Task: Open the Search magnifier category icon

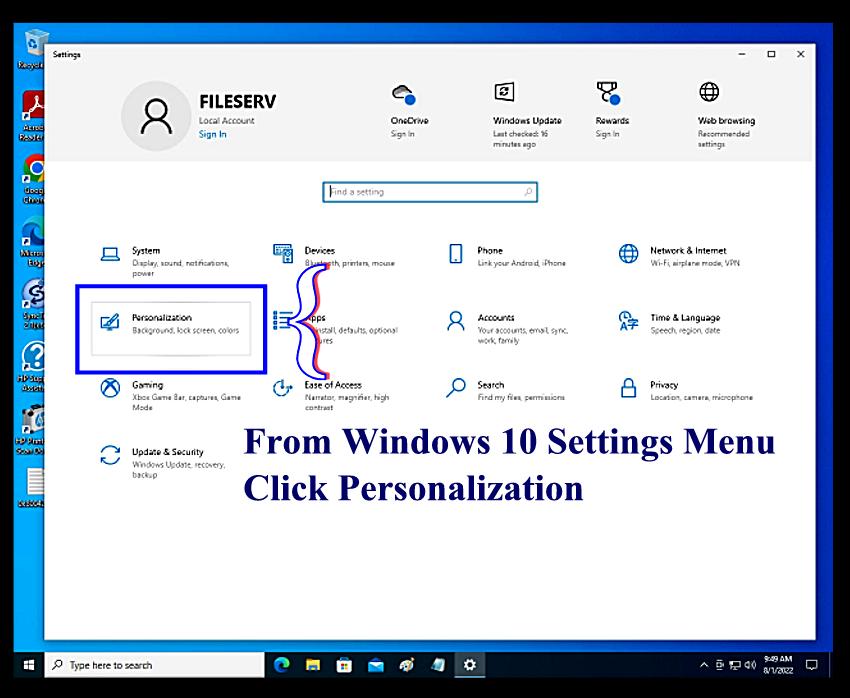Action: (456, 388)
